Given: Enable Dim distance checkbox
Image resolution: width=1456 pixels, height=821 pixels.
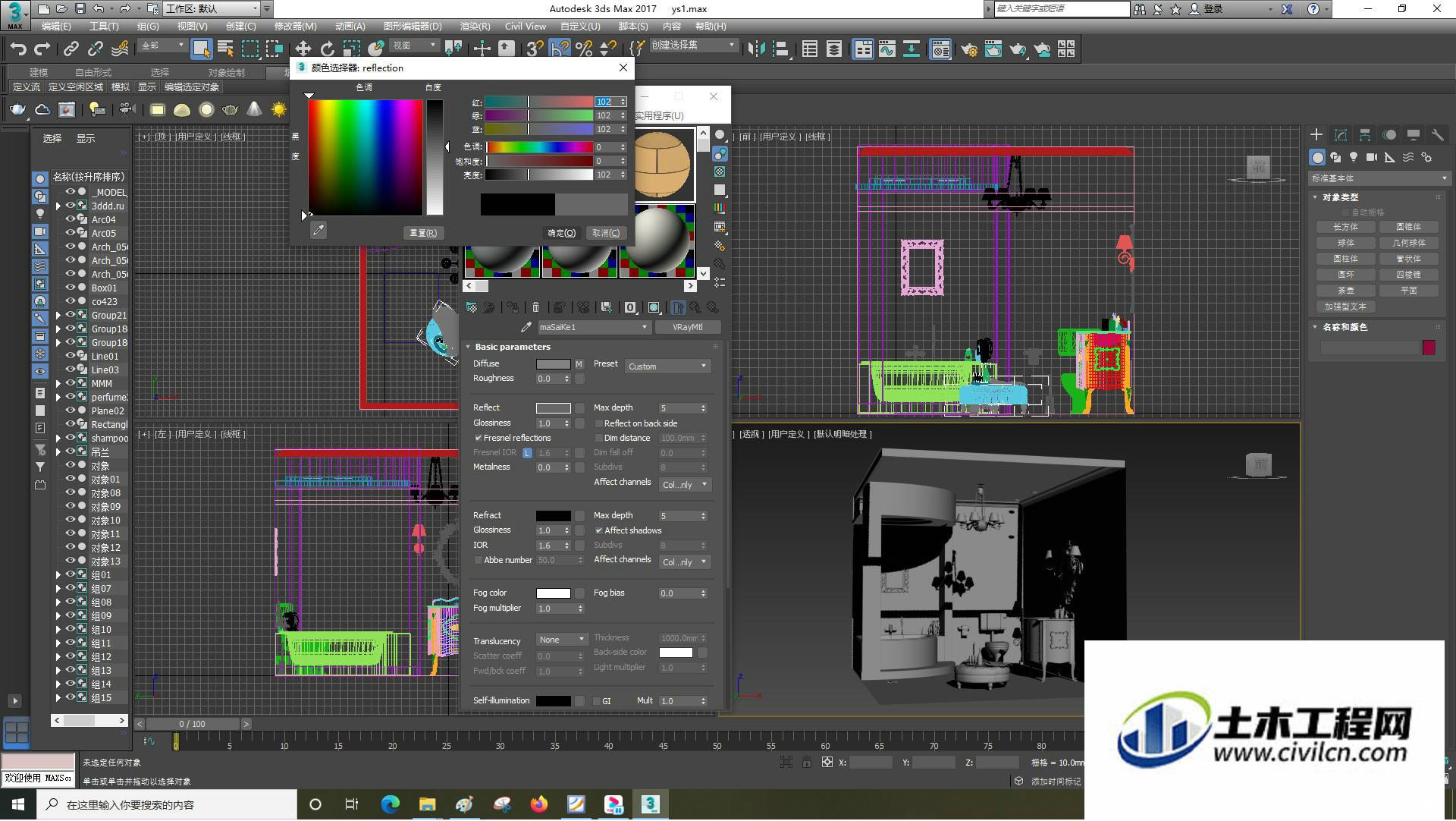Looking at the screenshot, I should click(599, 438).
